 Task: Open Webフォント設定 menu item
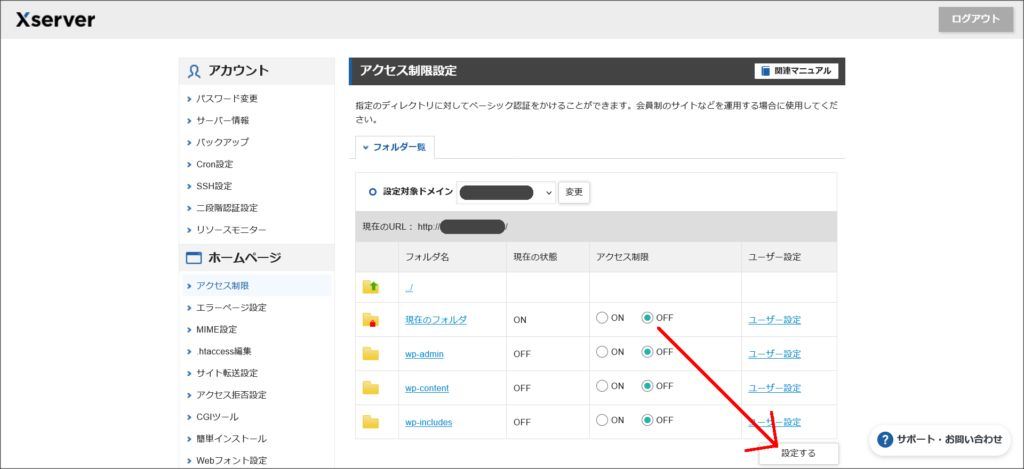tap(231, 461)
